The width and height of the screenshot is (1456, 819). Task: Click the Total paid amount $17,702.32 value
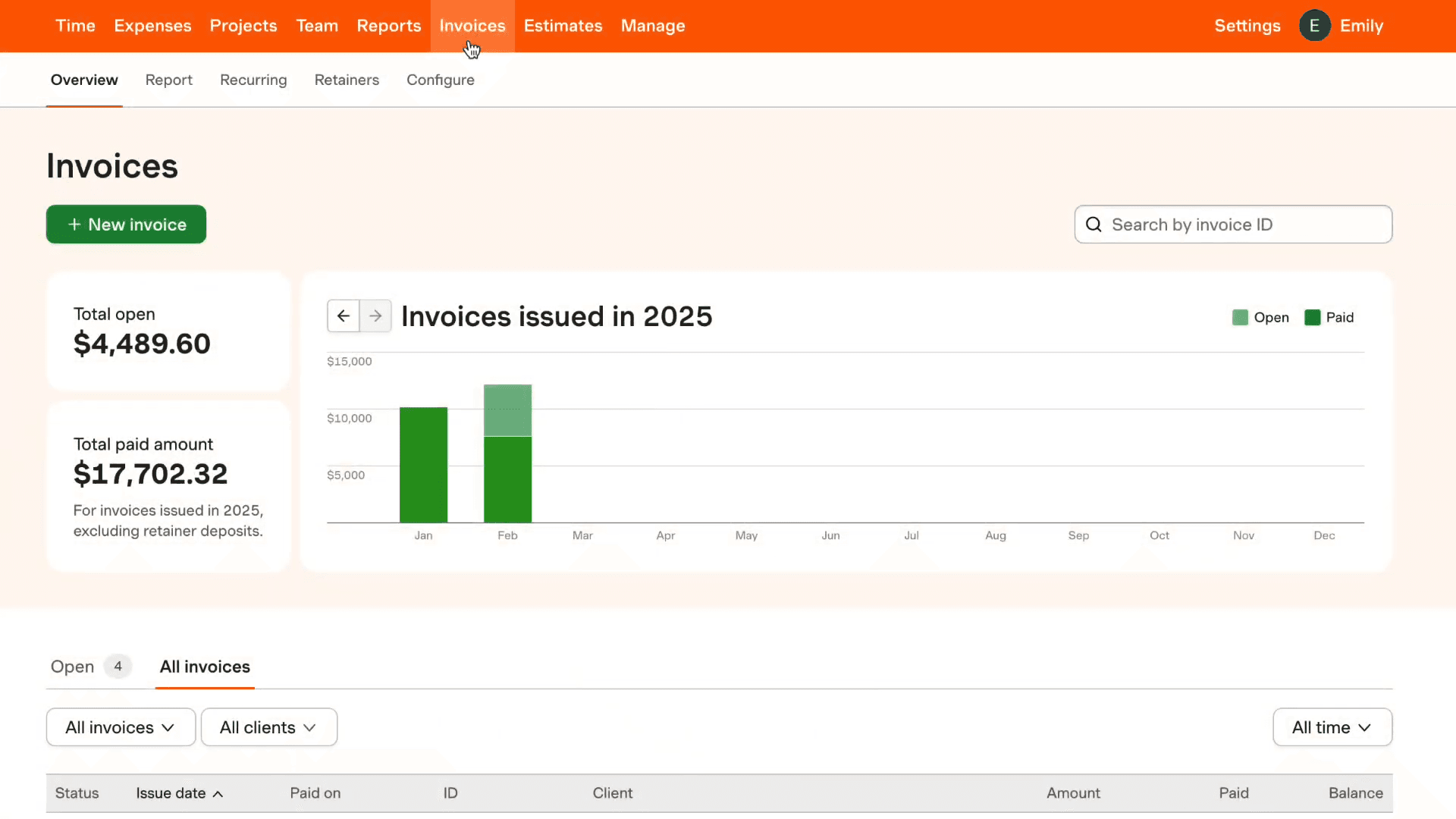(150, 475)
